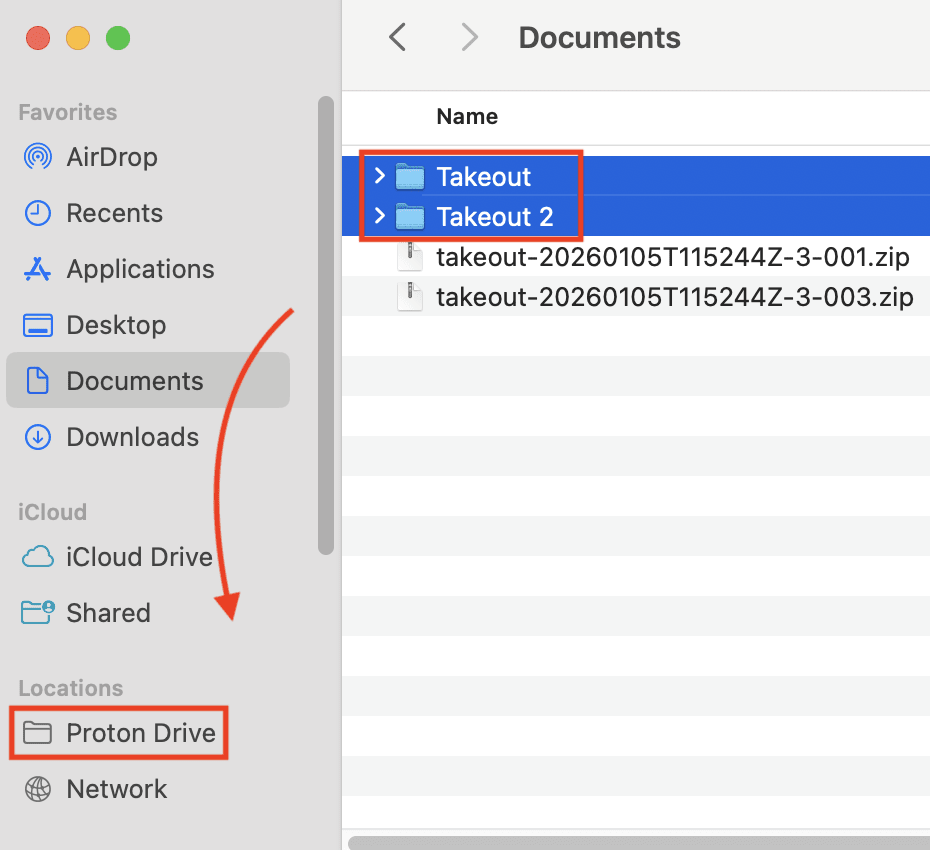Image resolution: width=930 pixels, height=850 pixels.
Task: Go forward using the forward arrow
Action: 469,37
